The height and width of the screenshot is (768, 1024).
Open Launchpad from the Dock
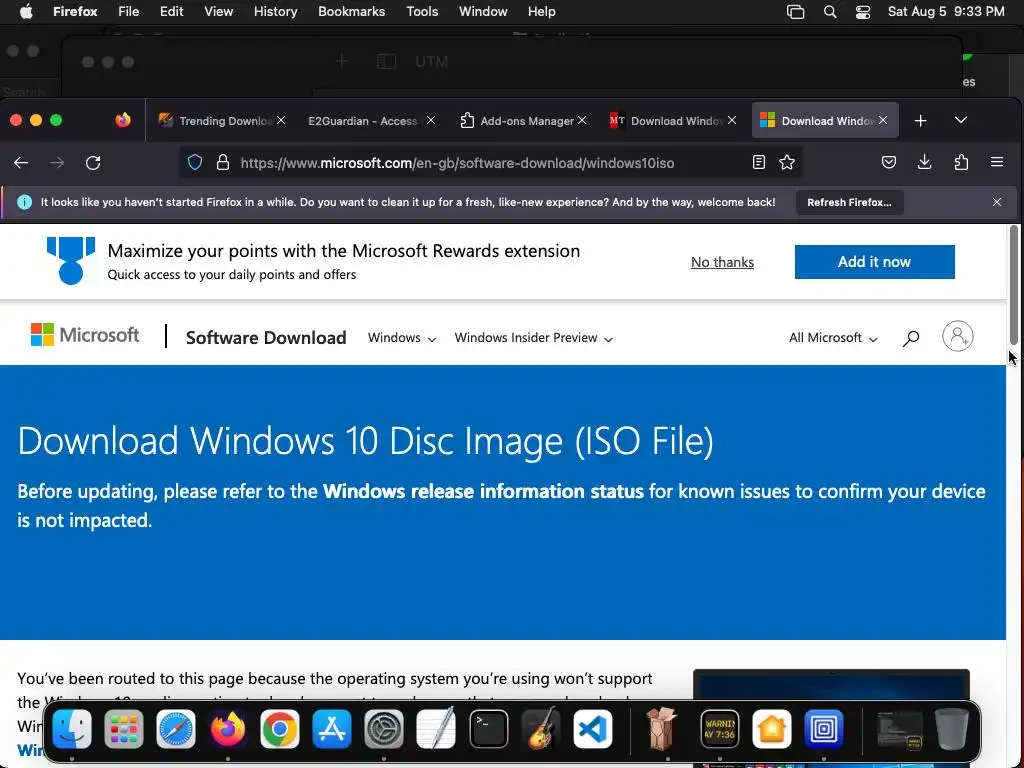pyautogui.click(x=123, y=729)
